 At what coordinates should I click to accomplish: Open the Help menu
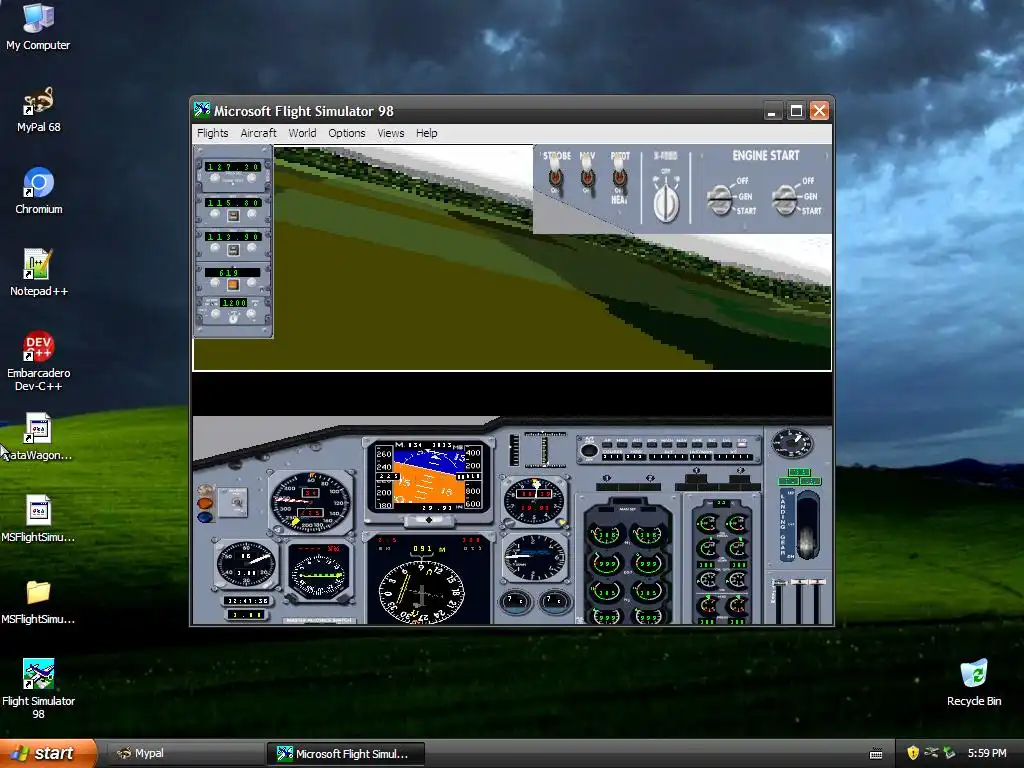pyautogui.click(x=426, y=133)
